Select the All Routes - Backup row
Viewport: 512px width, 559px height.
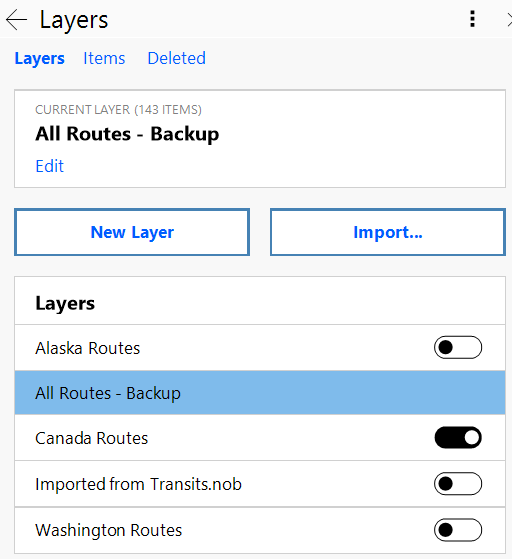point(260,393)
